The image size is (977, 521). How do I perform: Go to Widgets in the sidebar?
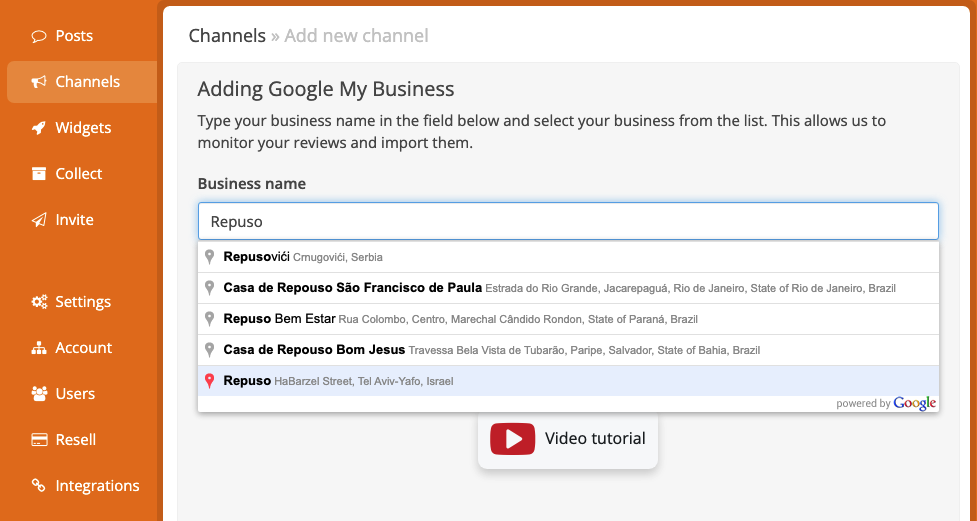point(82,128)
